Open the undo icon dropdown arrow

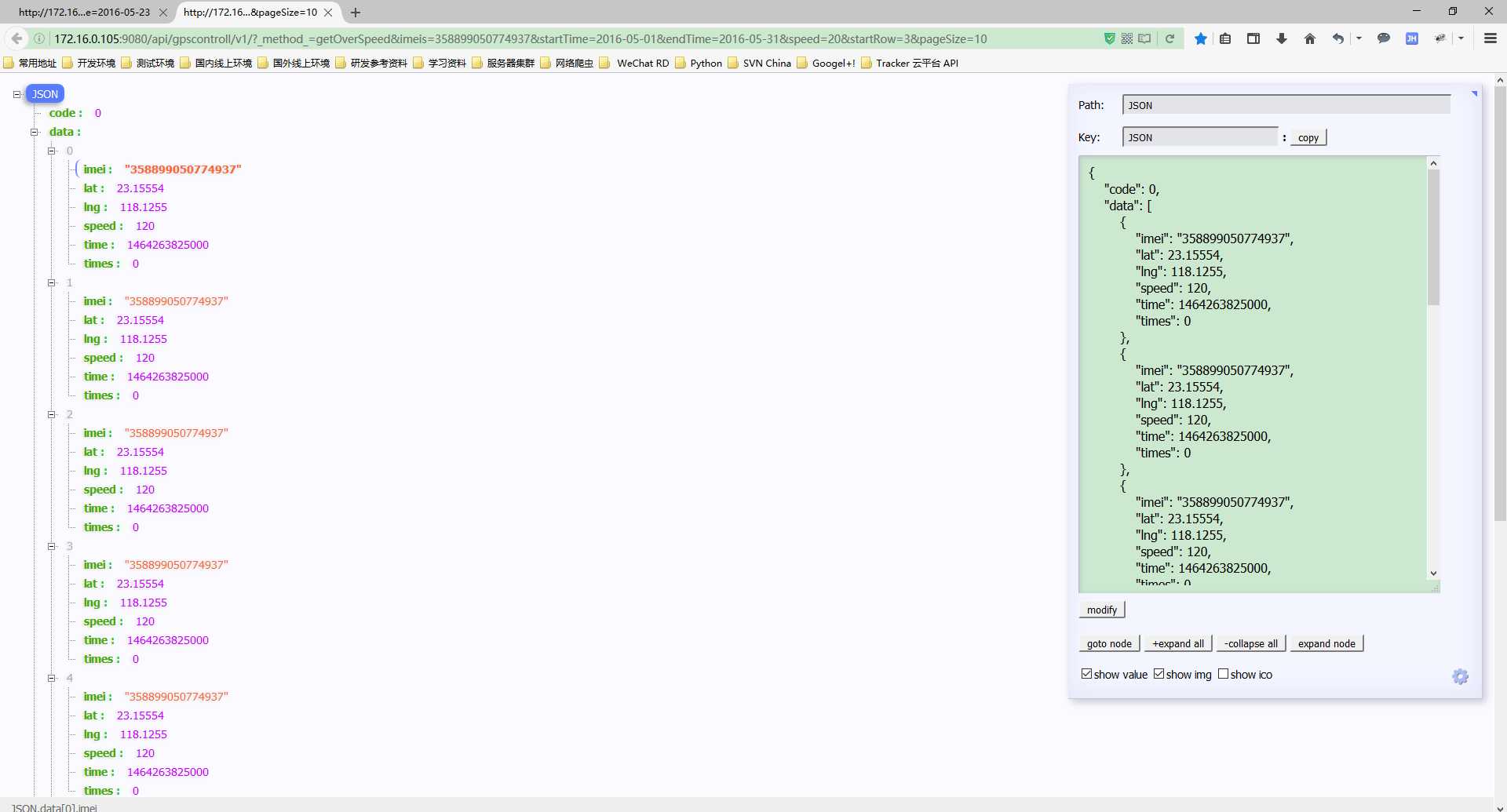(x=1359, y=38)
